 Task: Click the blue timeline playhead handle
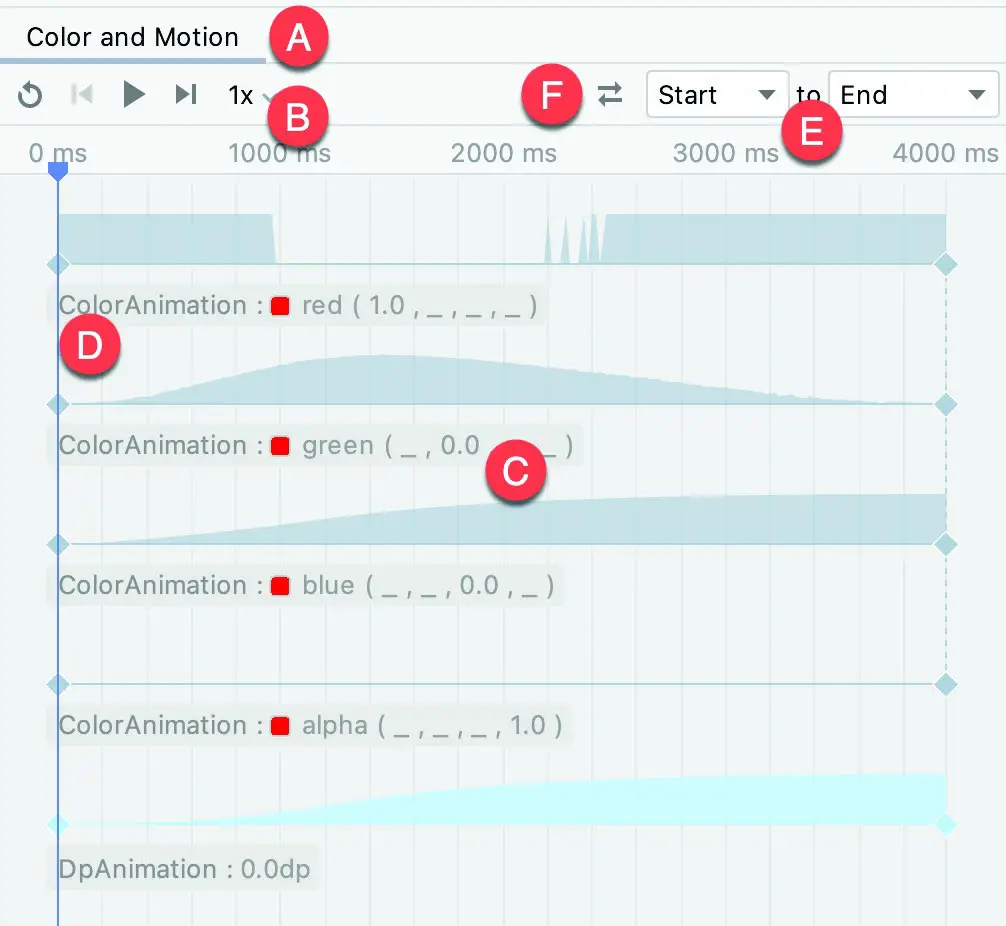[x=58, y=171]
